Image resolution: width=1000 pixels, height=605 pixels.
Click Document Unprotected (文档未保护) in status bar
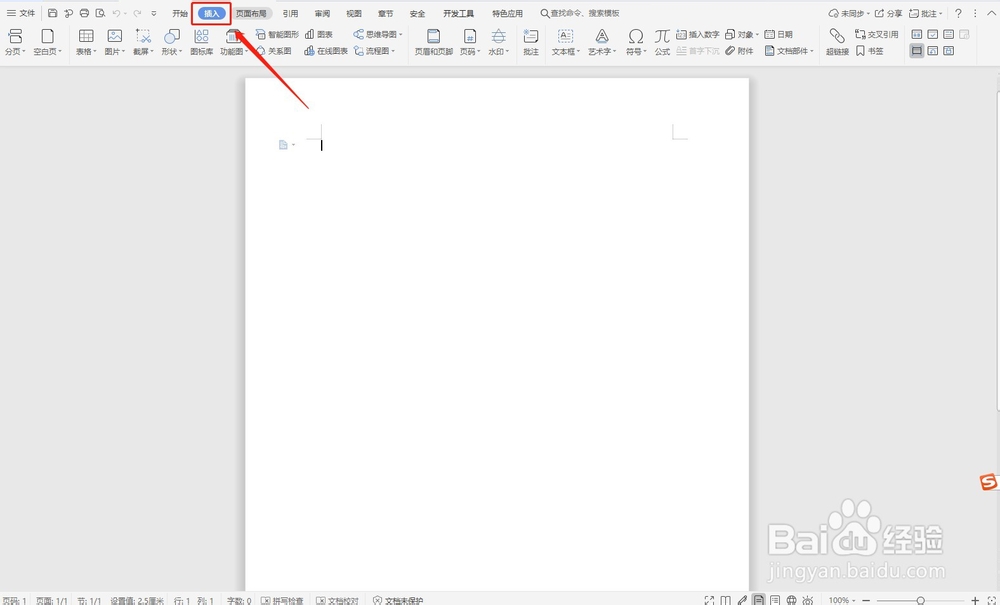click(x=398, y=601)
